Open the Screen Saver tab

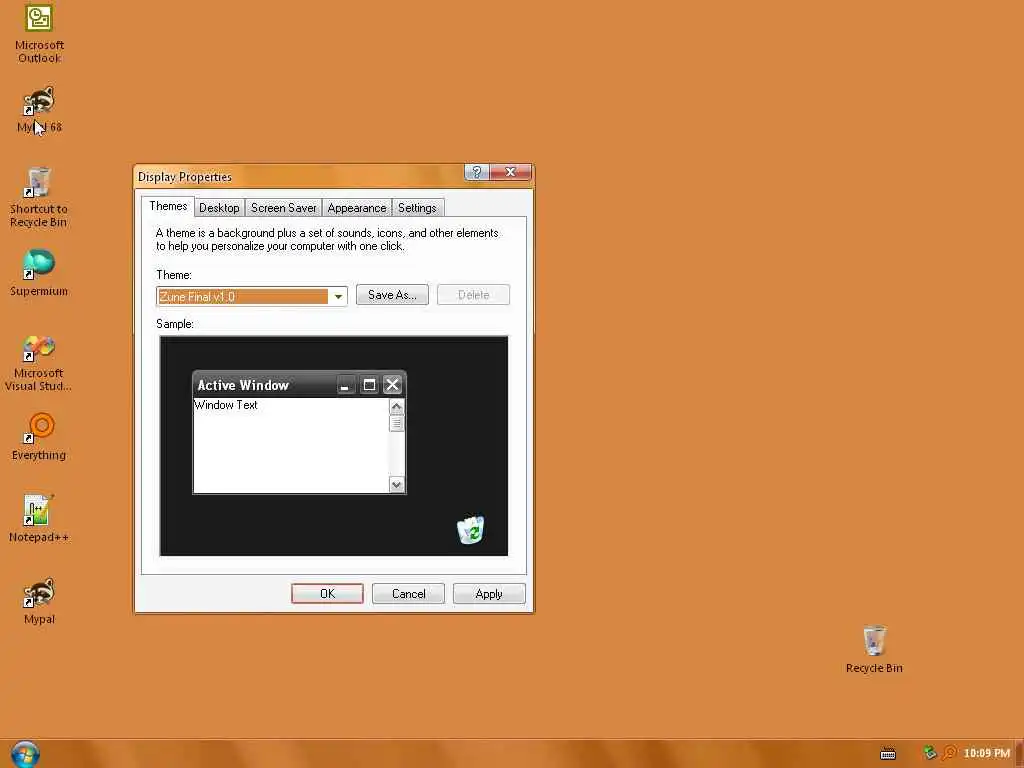tap(283, 208)
